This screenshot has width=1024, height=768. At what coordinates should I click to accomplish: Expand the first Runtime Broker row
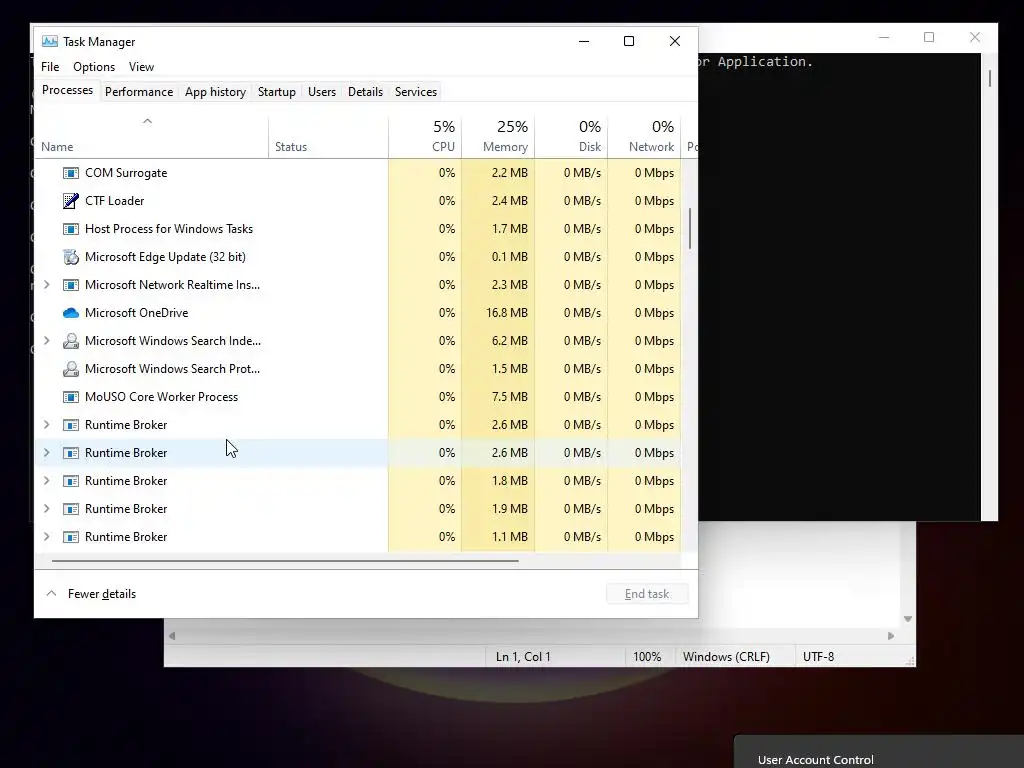point(46,425)
